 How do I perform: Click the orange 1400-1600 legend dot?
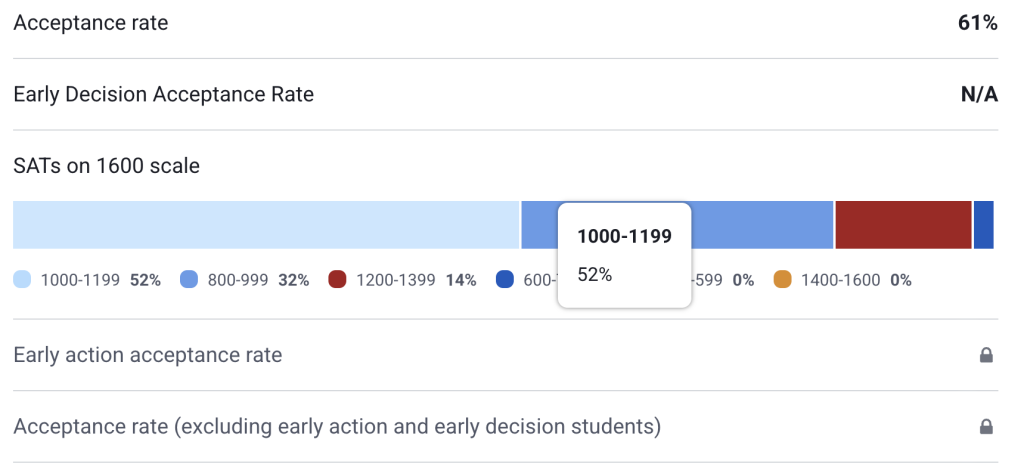click(x=782, y=280)
